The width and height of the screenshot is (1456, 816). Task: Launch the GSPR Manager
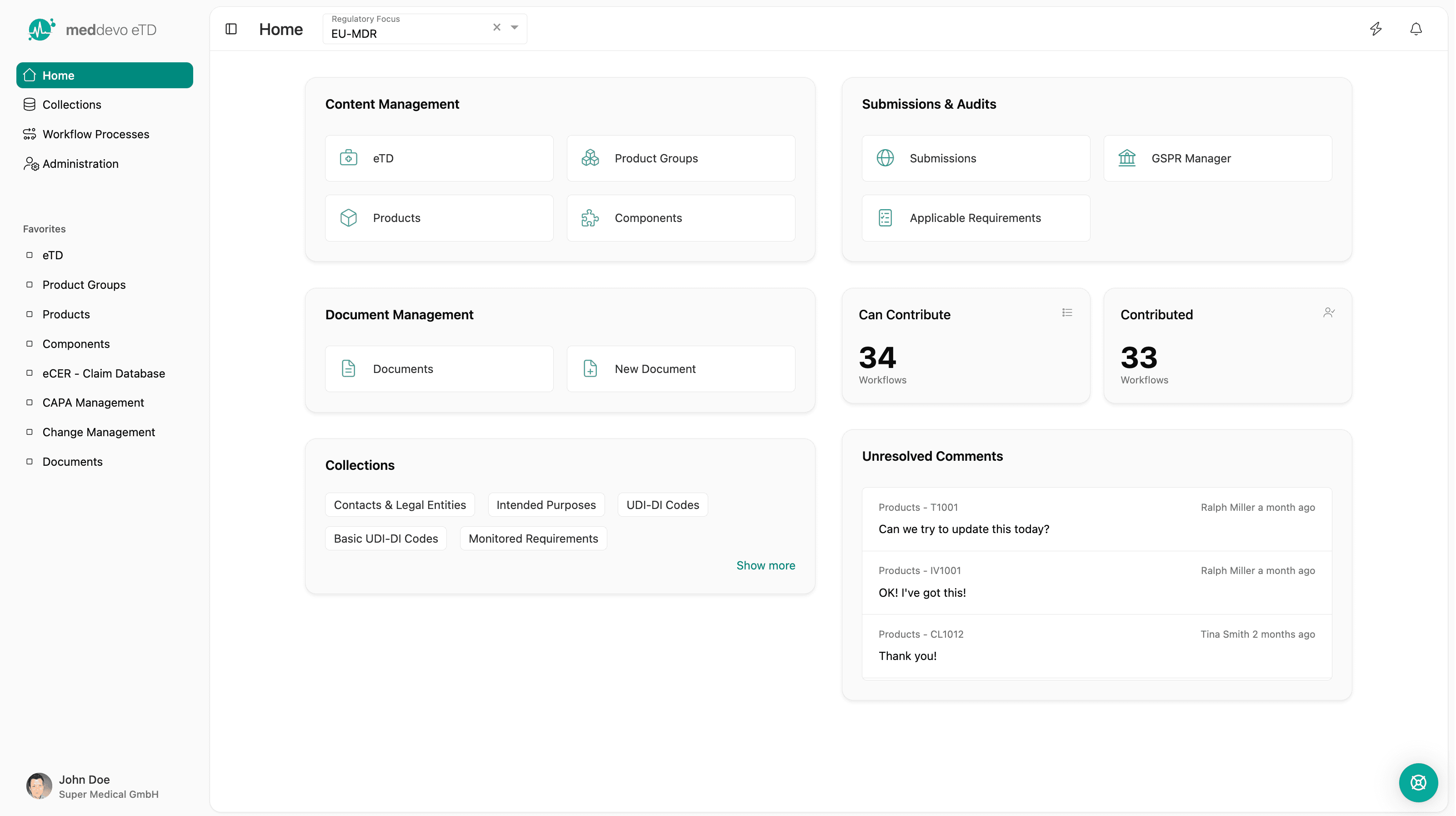pyautogui.click(x=1217, y=158)
